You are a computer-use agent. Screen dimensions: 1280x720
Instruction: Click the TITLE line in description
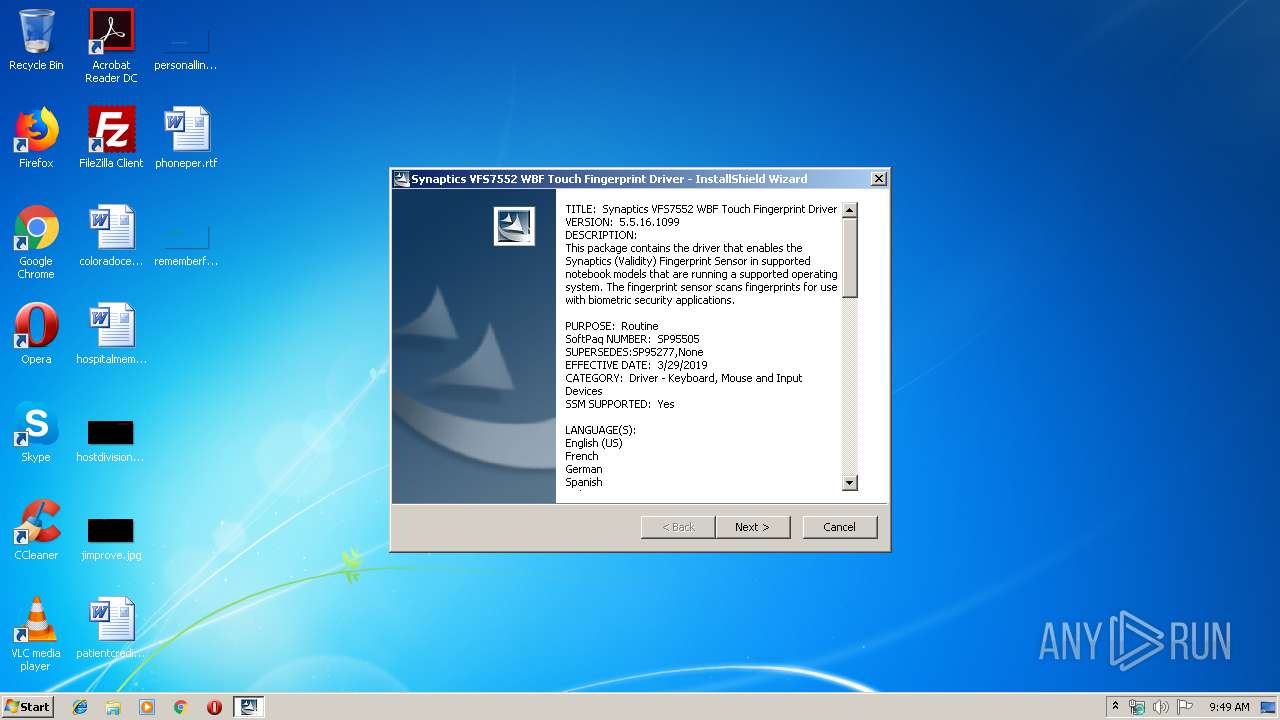point(701,209)
